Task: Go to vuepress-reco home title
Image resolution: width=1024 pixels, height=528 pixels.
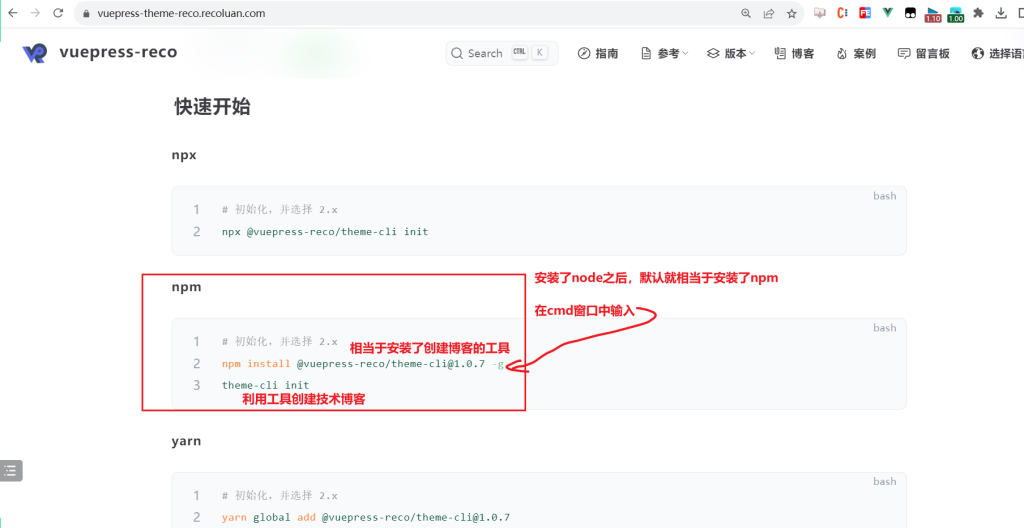Action: point(118,52)
